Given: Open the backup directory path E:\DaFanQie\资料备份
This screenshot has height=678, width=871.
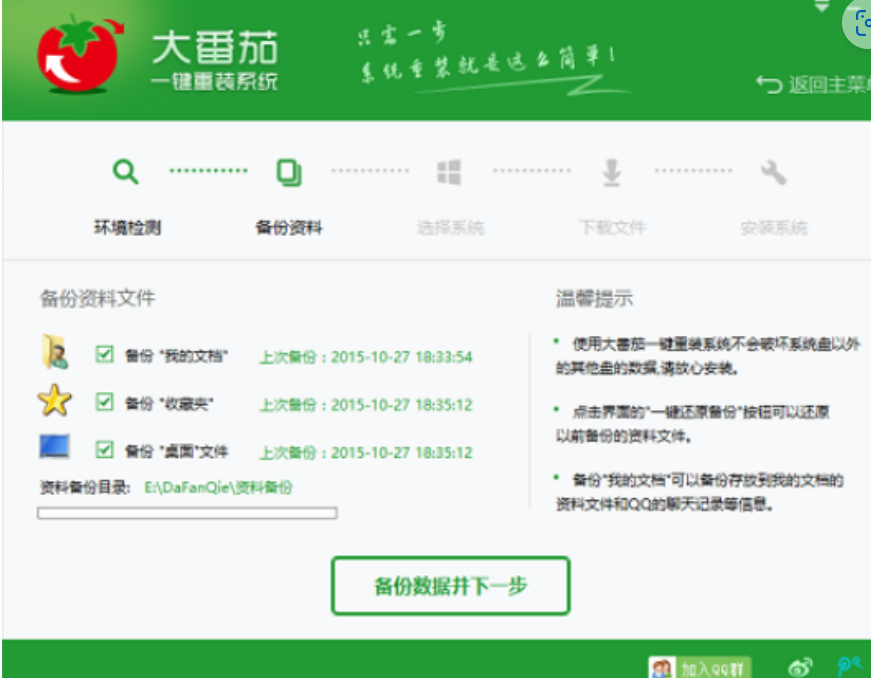Looking at the screenshot, I should (218, 488).
